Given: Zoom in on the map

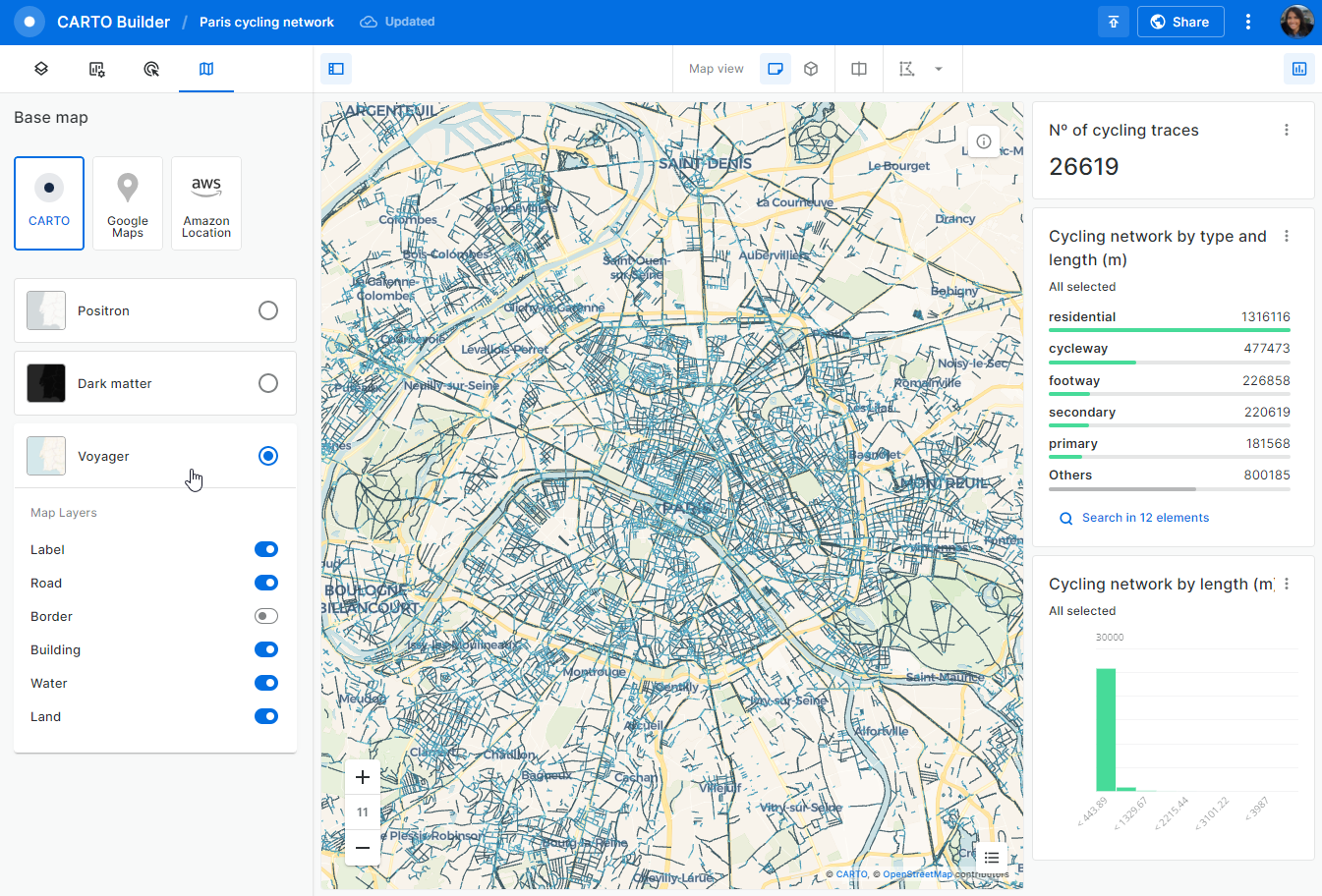Looking at the screenshot, I should [x=363, y=777].
